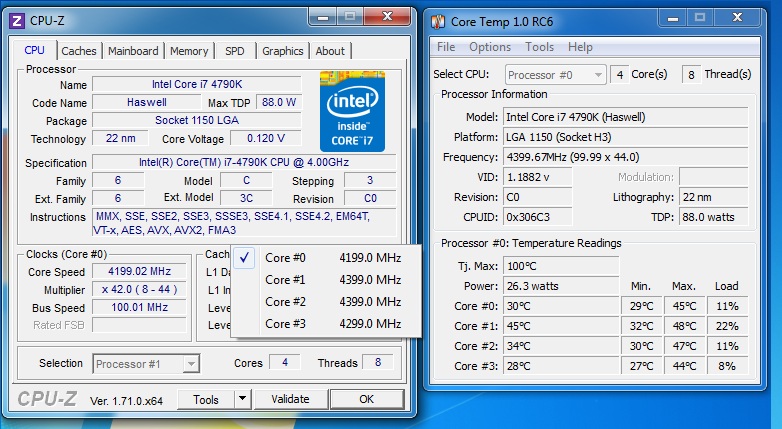Click the Max TDP value 88.0 W

(x=279, y=102)
